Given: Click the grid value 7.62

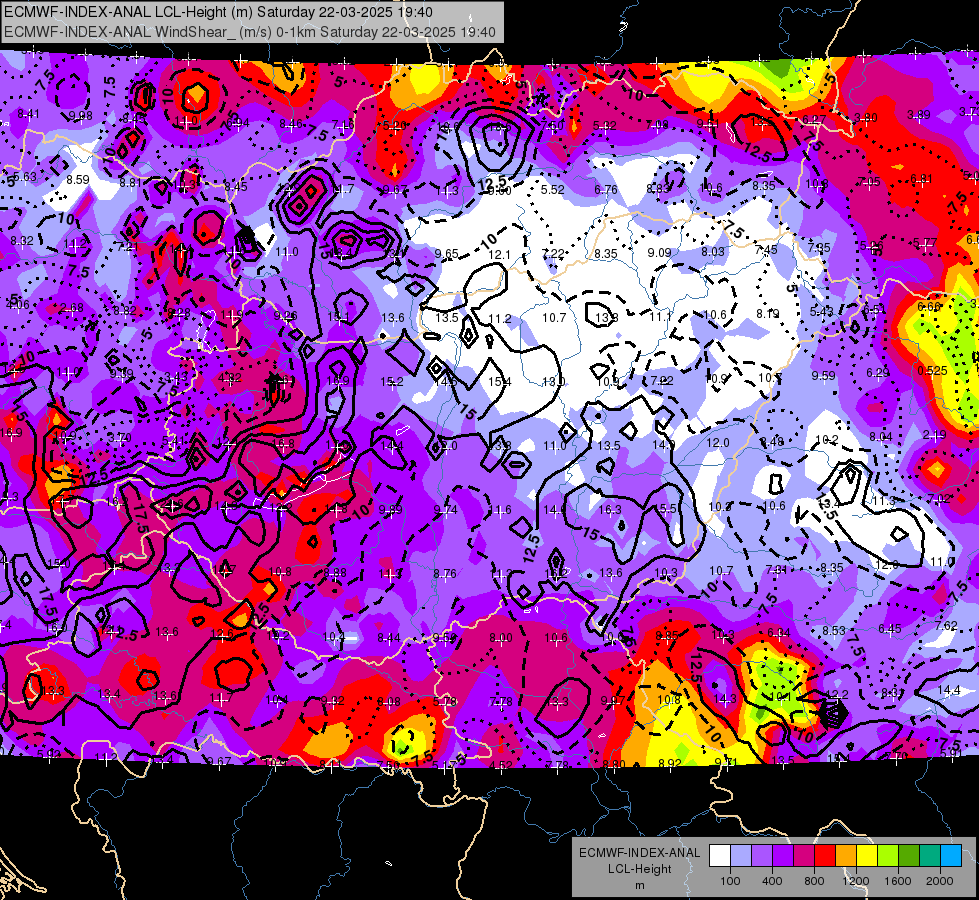Looking at the screenshot, I should (946, 625).
